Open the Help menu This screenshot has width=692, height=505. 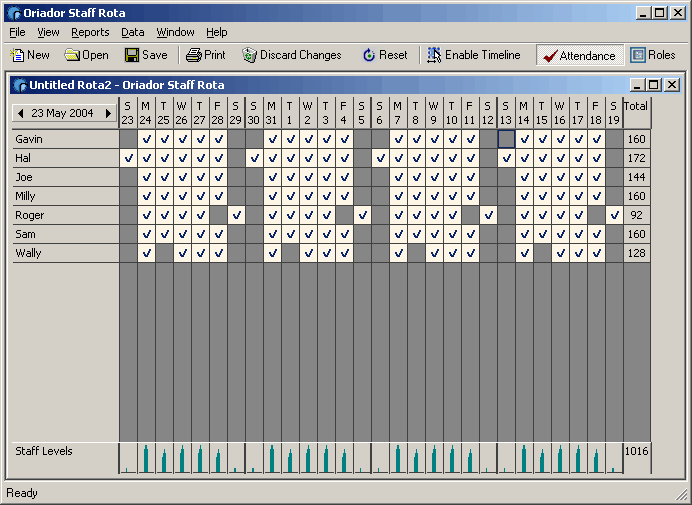tap(217, 32)
